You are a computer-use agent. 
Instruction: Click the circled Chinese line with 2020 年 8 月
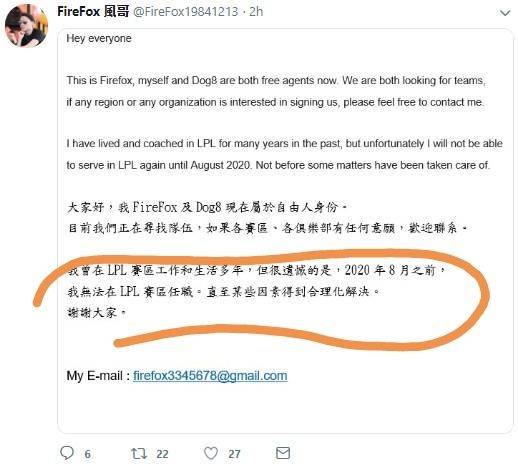click(x=256, y=270)
